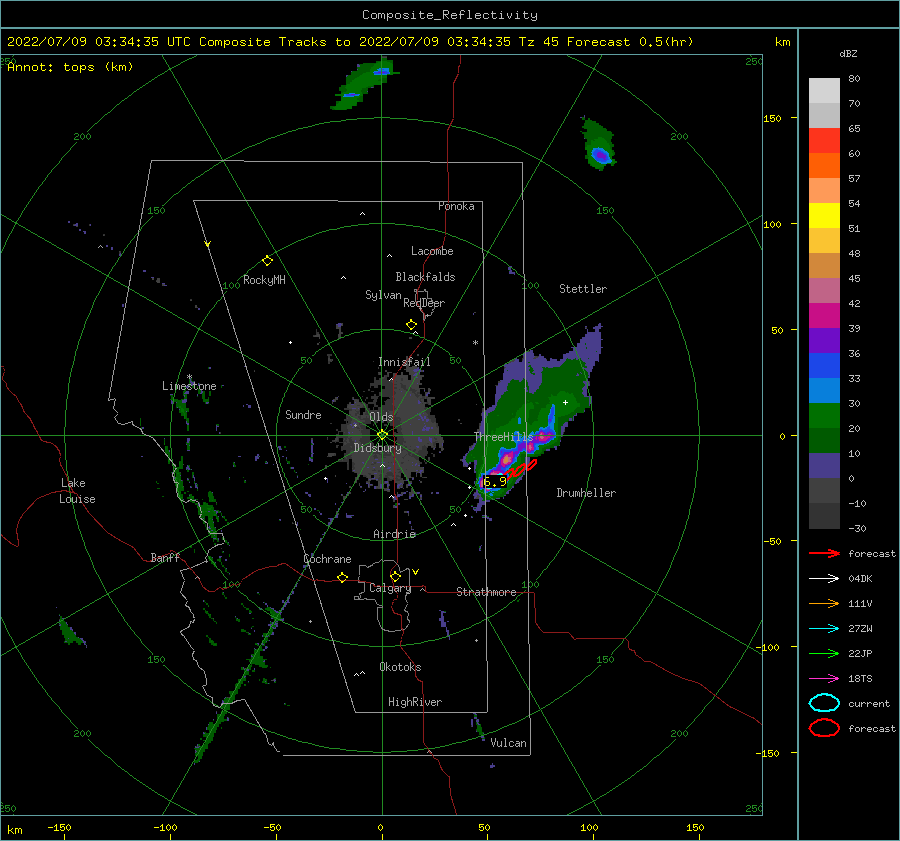Viewport: 900px width, 841px height.
Task: Click the HighRiver town label
Action: point(415,702)
